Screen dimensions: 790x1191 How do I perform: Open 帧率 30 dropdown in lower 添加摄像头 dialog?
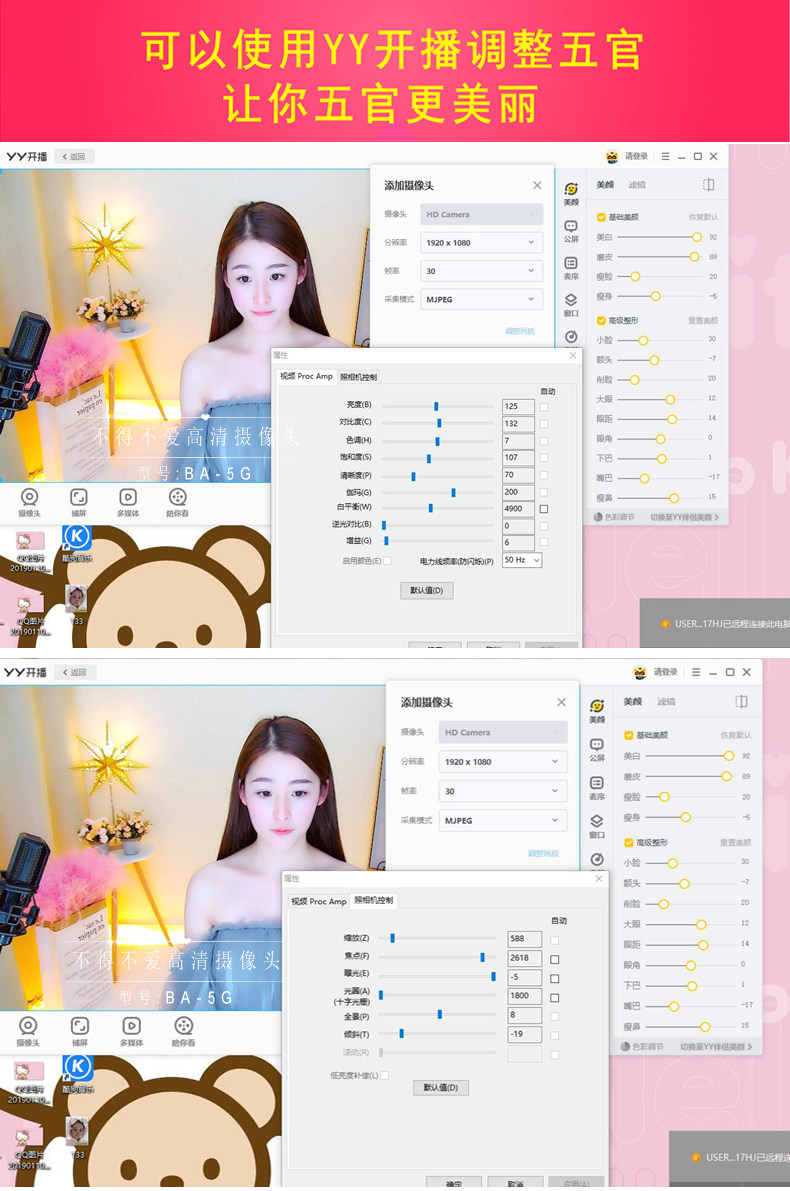pos(503,791)
